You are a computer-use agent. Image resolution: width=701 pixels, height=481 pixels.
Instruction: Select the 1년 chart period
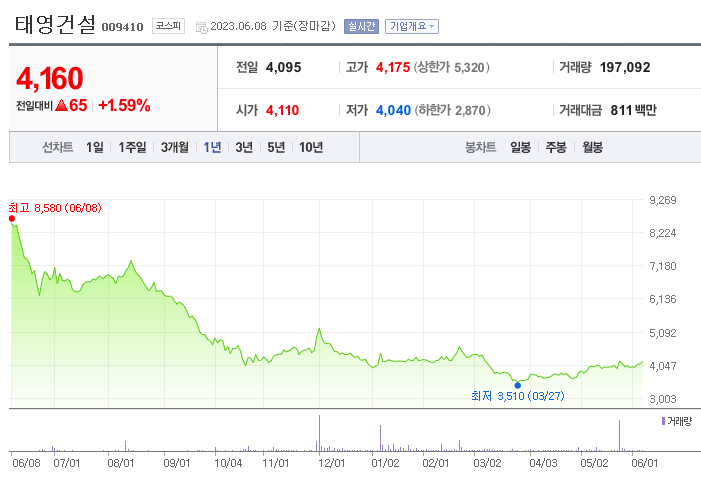point(212,147)
